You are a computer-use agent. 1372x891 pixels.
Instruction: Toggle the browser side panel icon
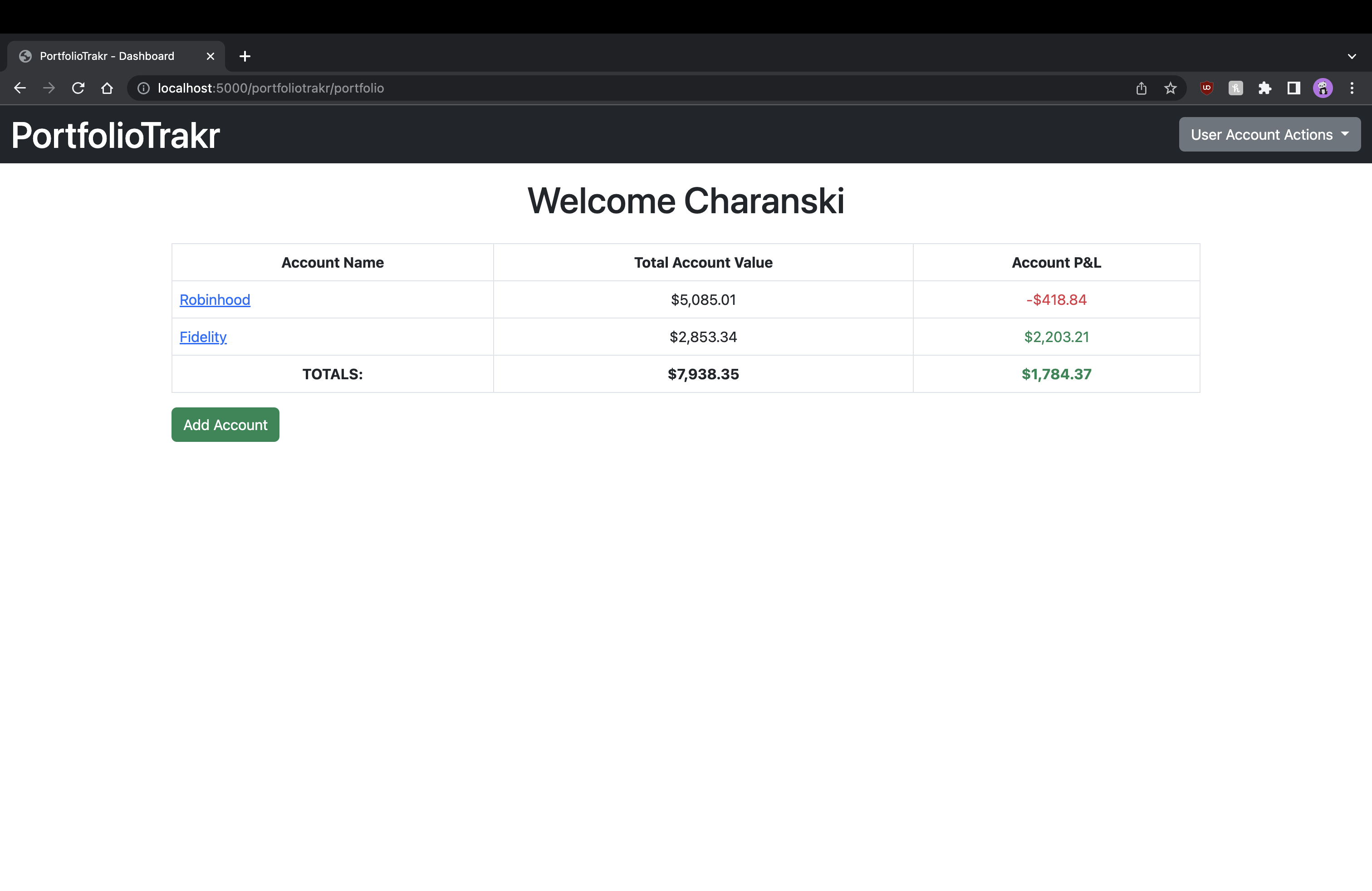1294,88
